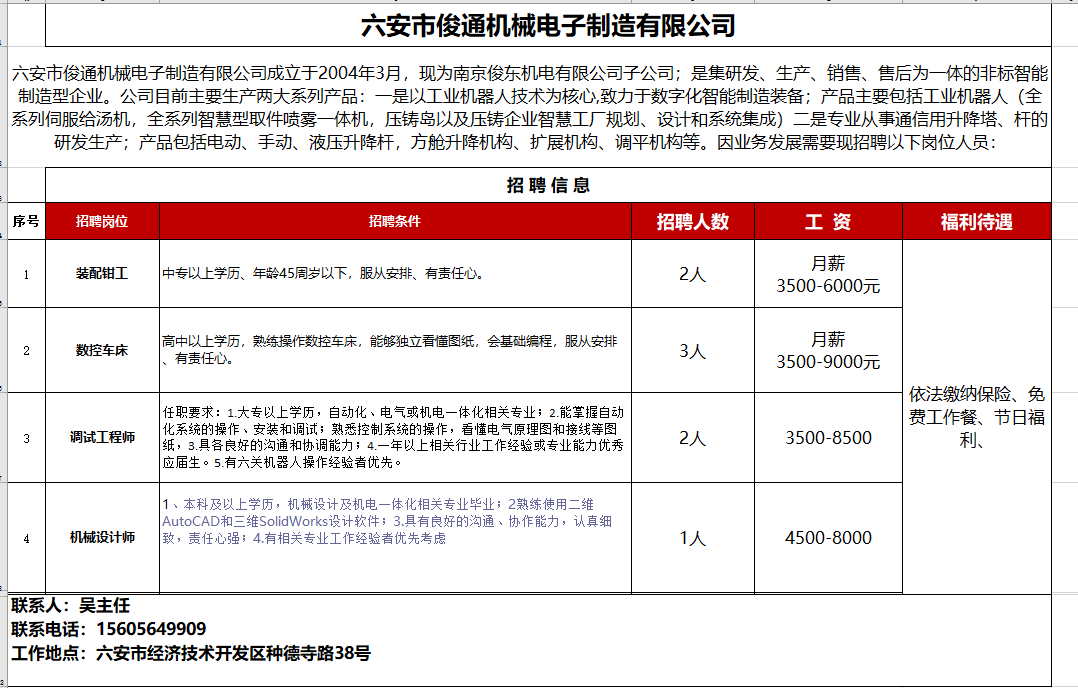
Task: Select the 工资 header cell
Action: pos(828,221)
